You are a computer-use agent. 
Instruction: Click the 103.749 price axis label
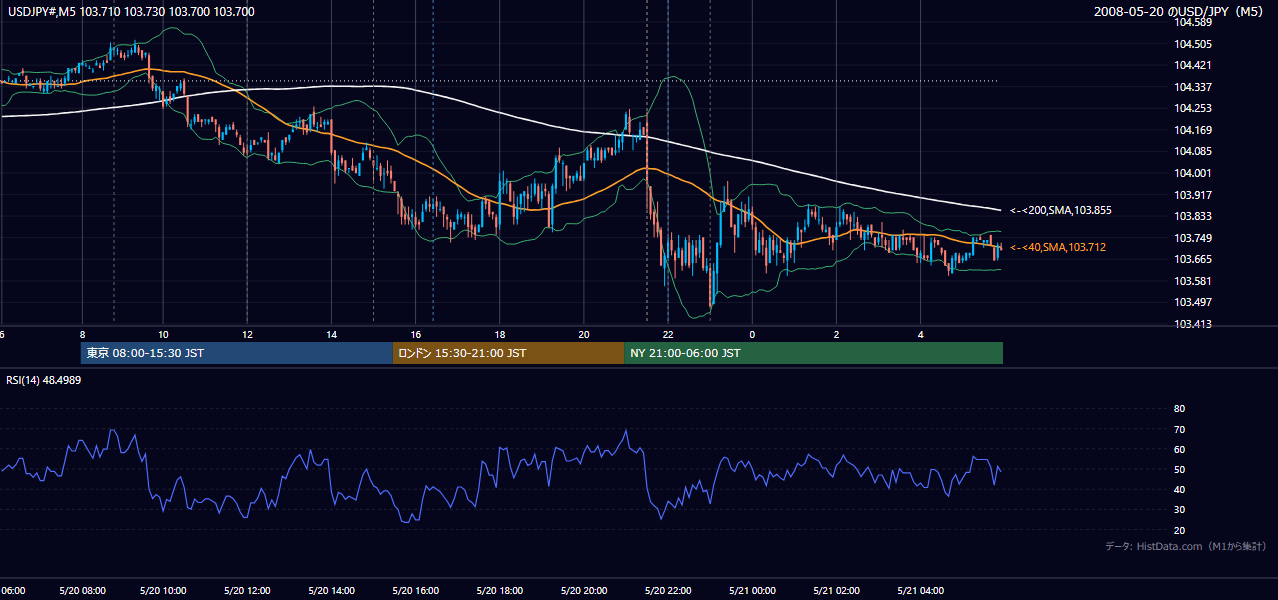1192,238
